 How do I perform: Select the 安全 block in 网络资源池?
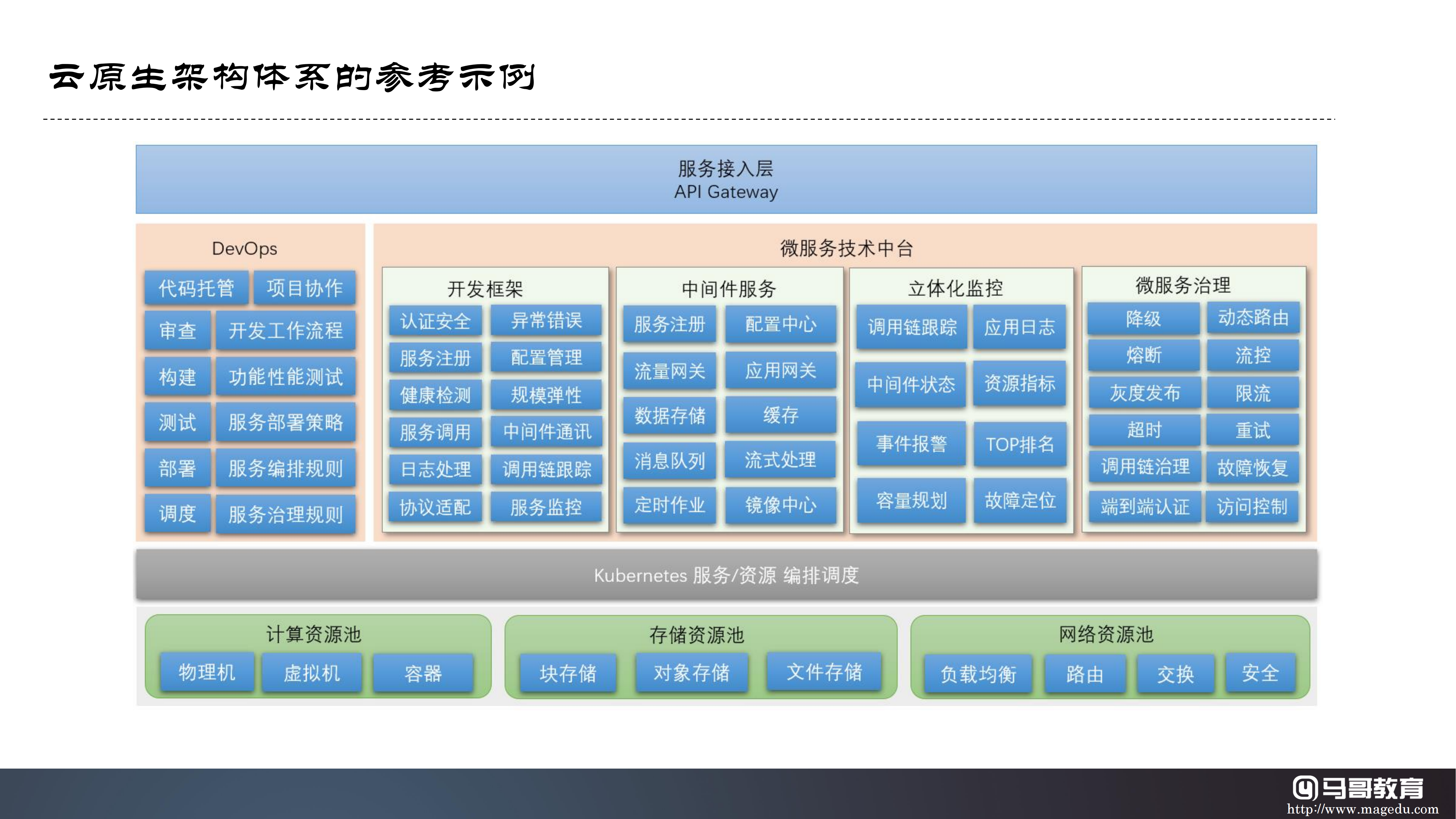pos(1260,673)
